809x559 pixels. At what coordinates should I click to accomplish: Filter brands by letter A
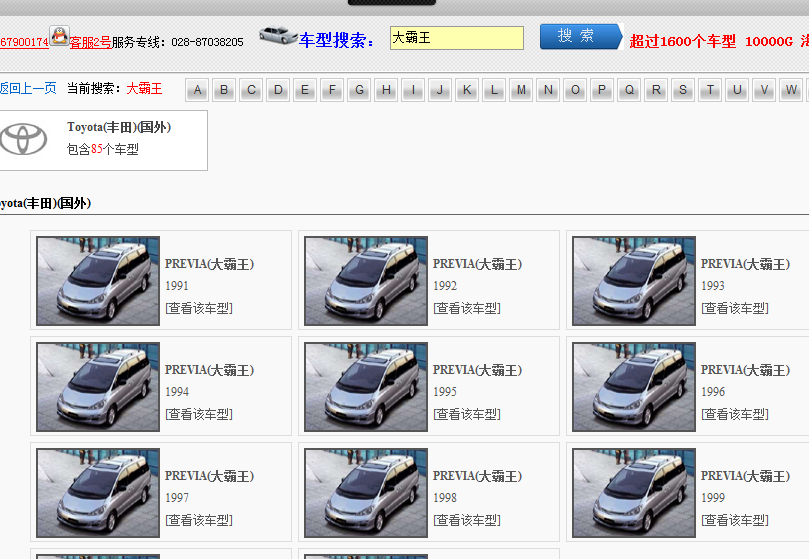pos(197,90)
